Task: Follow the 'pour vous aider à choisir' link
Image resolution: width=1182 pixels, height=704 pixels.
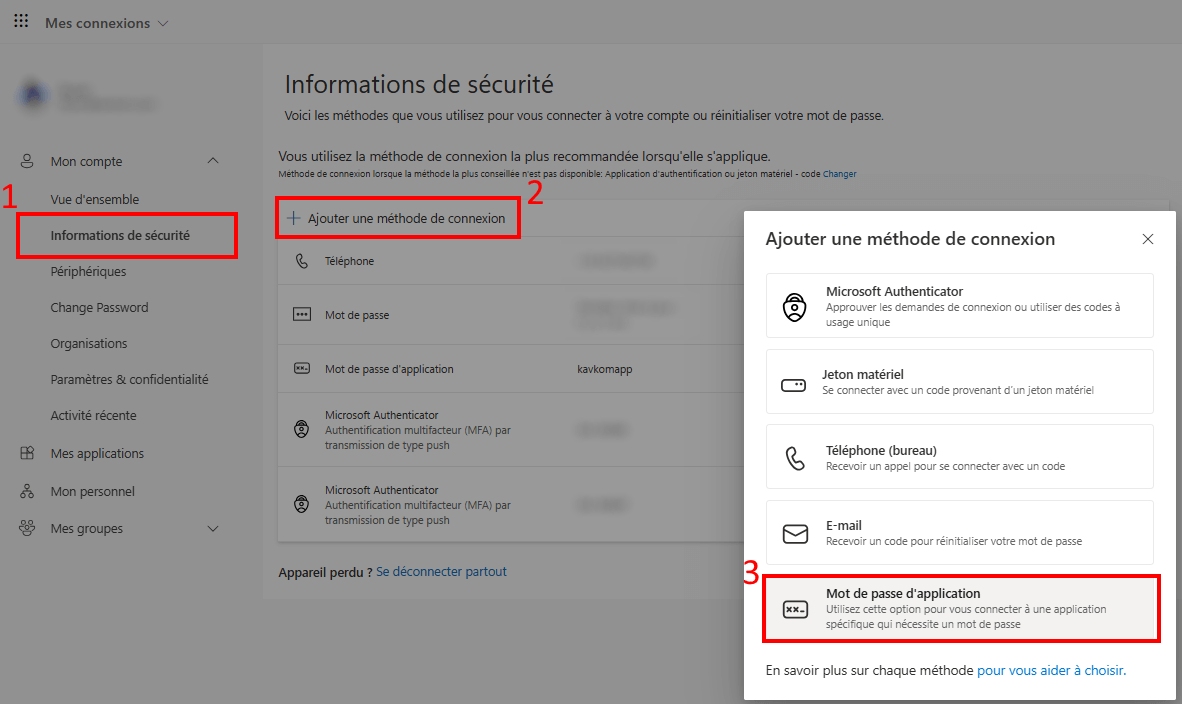Action: tap(1051, 670)
